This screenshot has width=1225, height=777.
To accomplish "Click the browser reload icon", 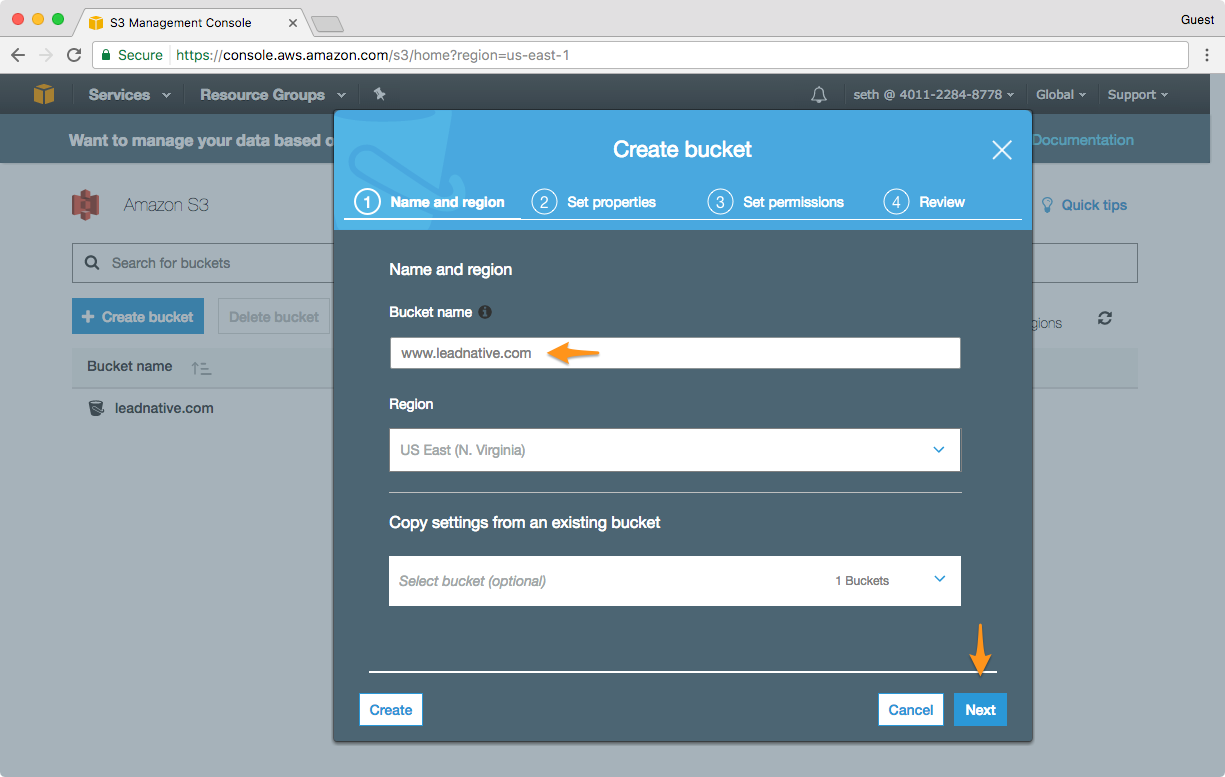I will tap(74, 55).
